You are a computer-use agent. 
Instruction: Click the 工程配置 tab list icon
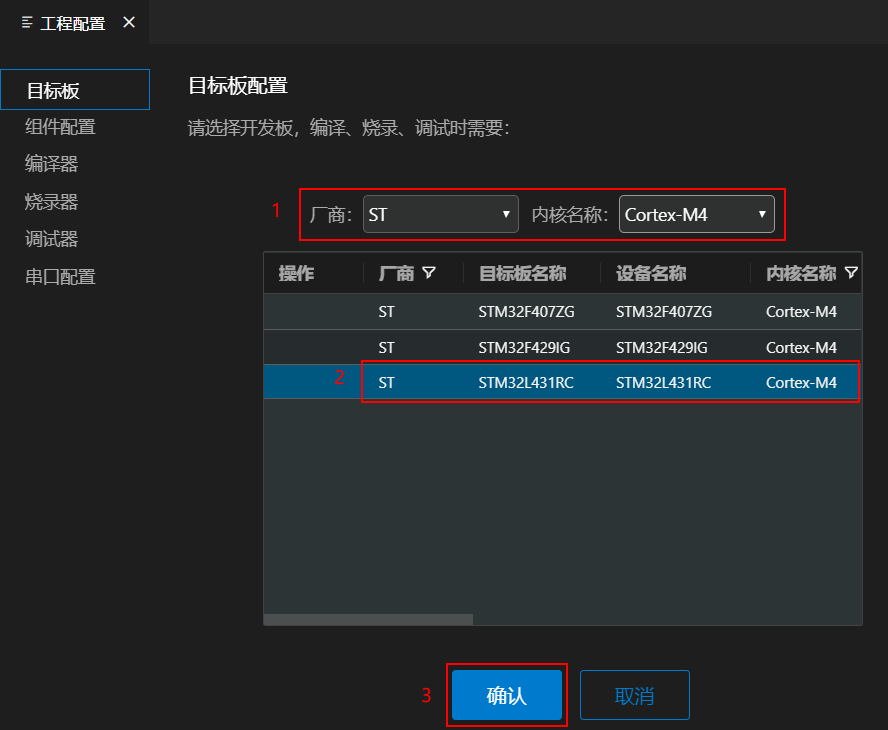tap(27, 23)
